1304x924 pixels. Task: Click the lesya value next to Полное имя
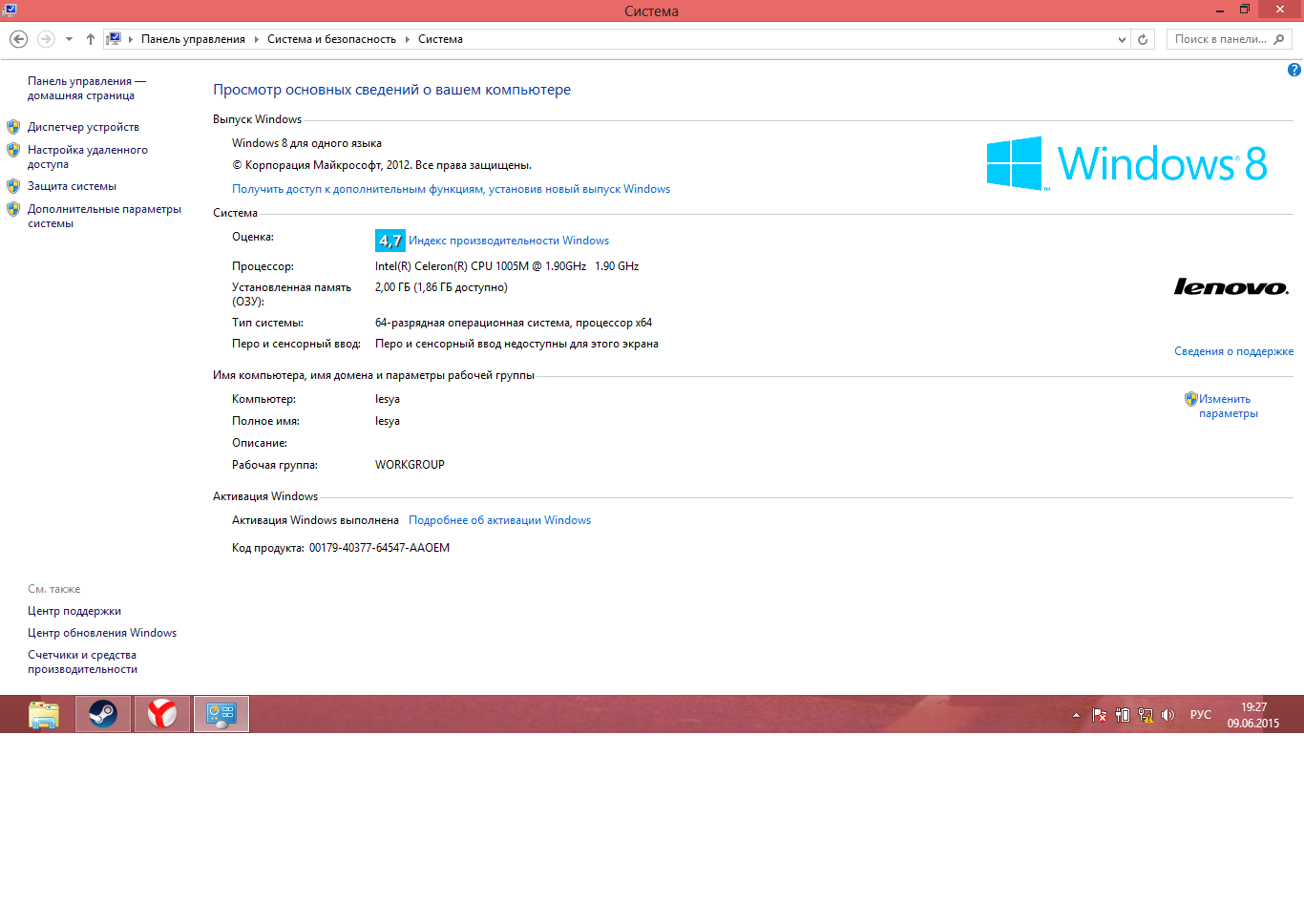point(388,421)
